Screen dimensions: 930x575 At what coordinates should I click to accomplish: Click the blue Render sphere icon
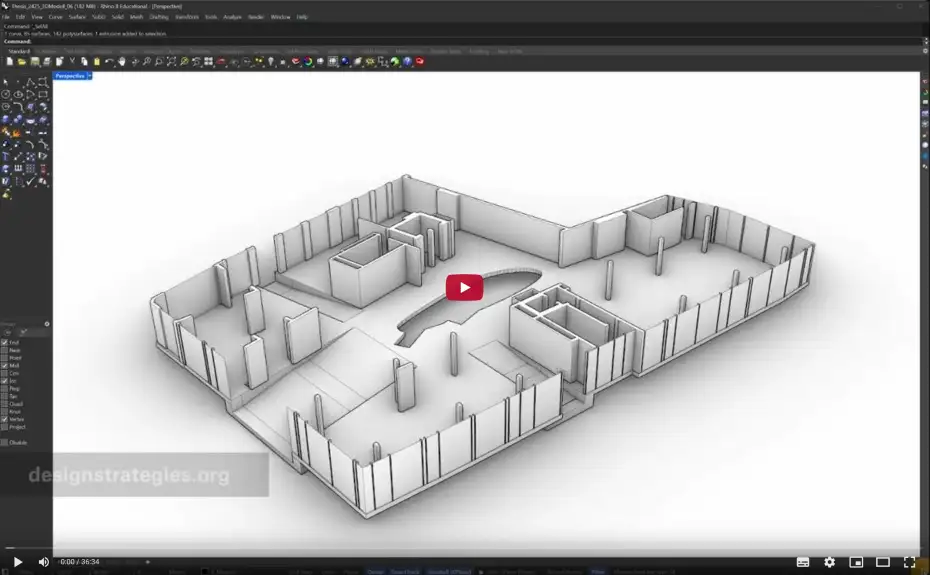click(x=345, y=61)
